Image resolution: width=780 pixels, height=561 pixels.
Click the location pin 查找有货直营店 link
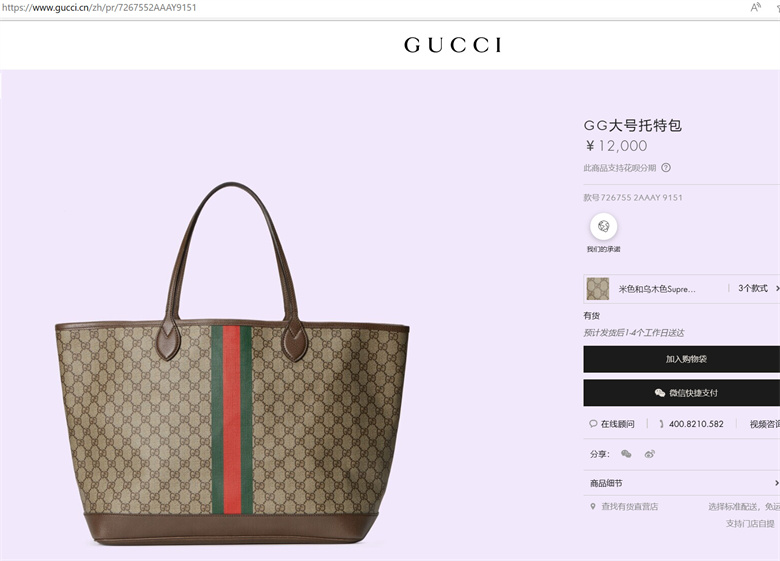tap(624, 506)
